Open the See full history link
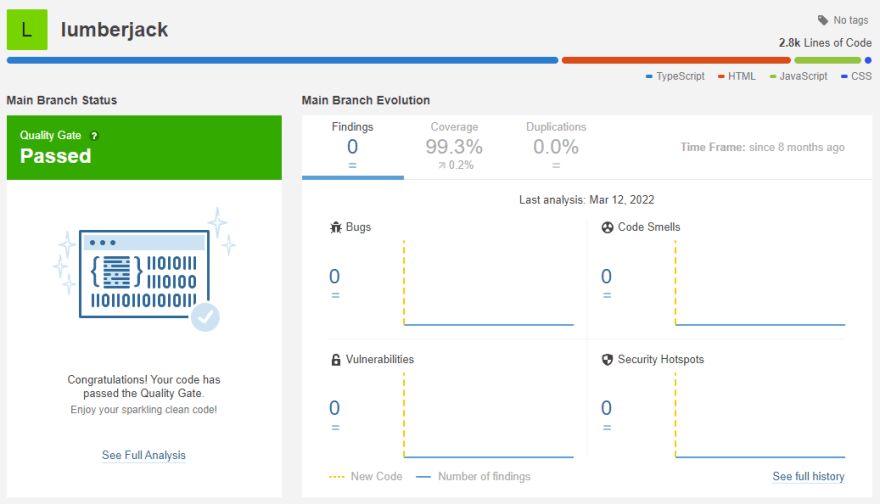 (x=808, y=476)
